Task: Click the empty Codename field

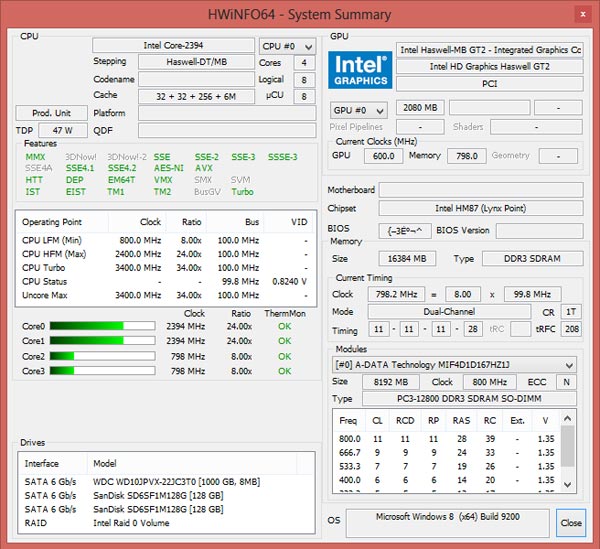Action: [196, 80]
